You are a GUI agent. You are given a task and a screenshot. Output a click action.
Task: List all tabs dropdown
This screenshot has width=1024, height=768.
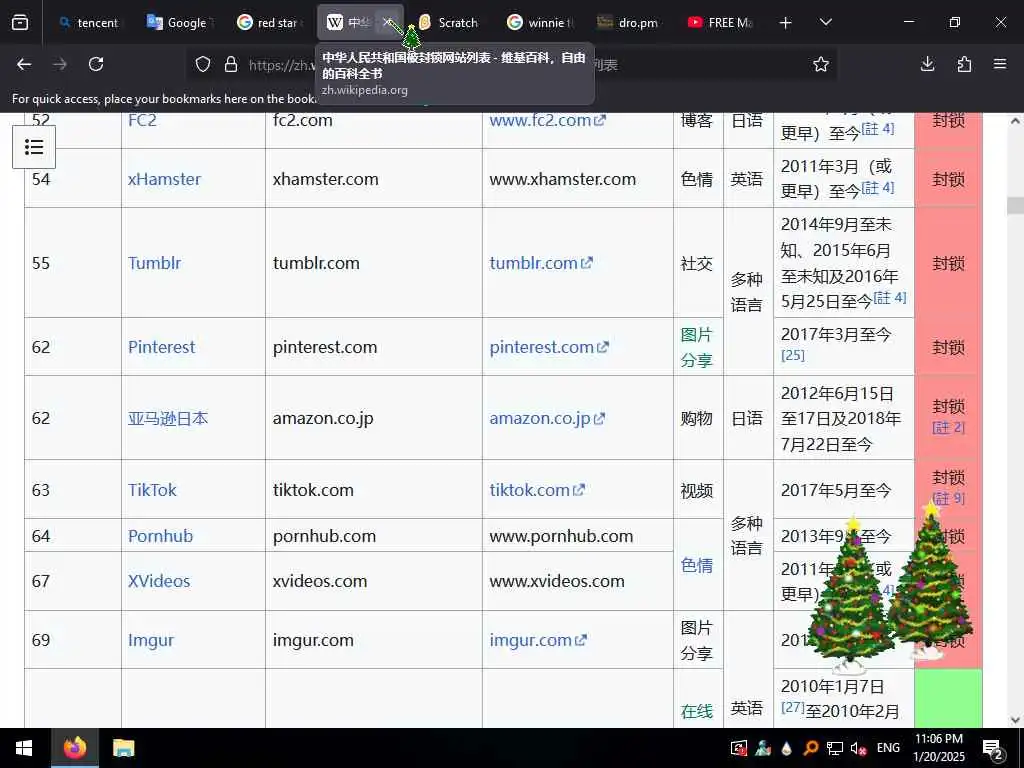click(x=825, y=23)
